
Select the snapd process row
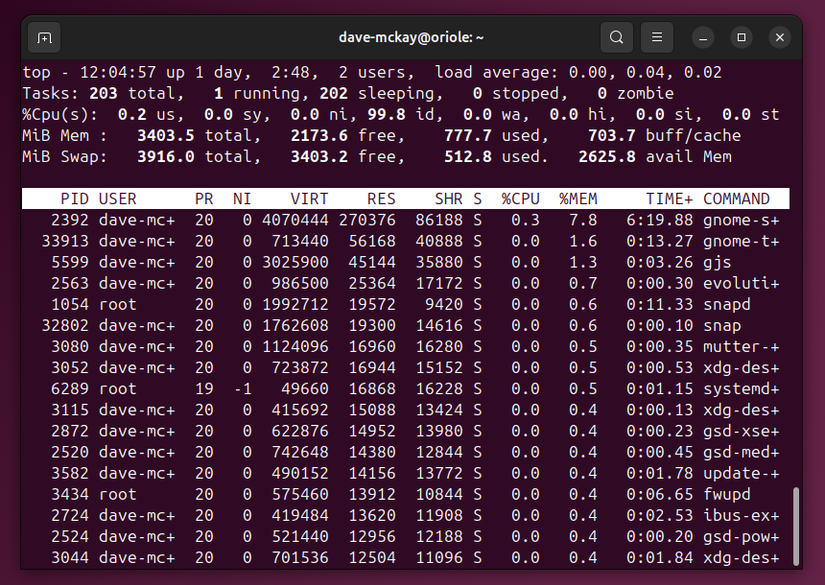click(400, 304)
